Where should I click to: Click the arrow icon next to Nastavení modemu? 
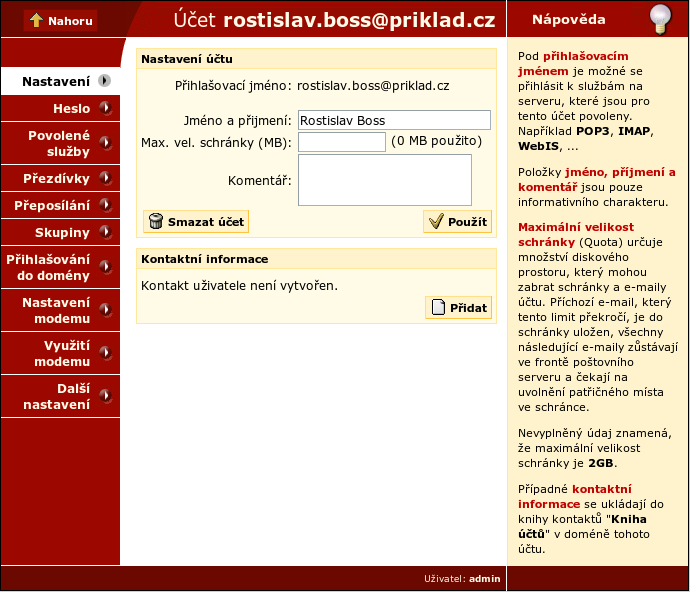point(105,310)
